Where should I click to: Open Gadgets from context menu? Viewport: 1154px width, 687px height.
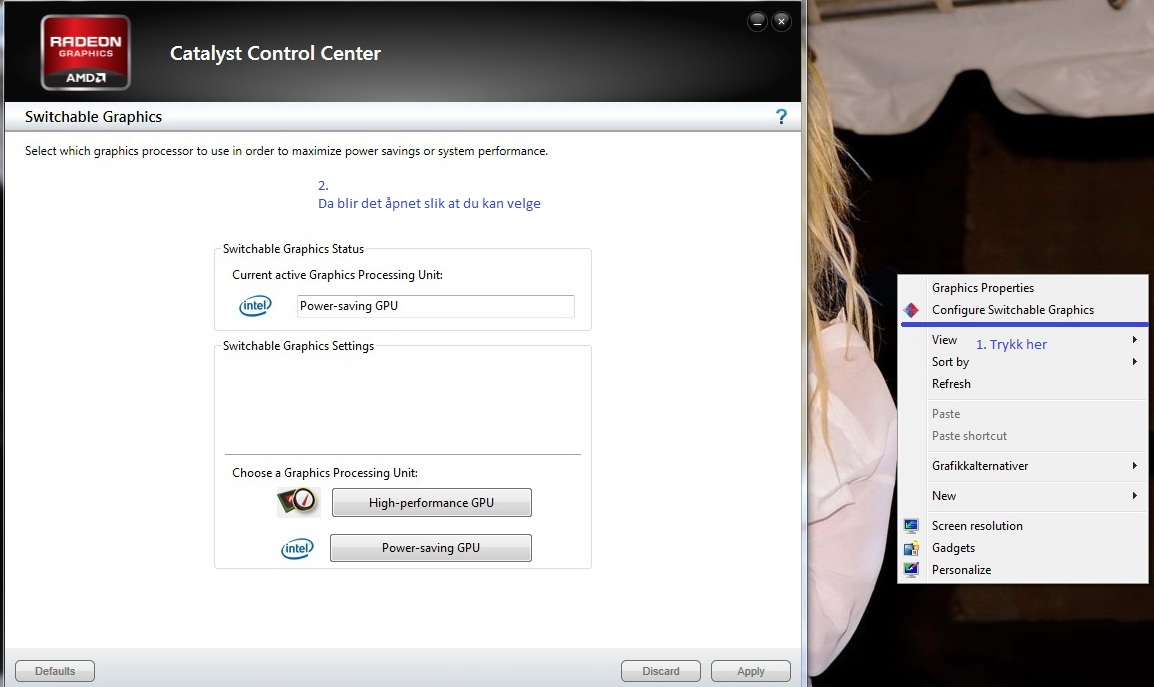tap(1022, 548)
